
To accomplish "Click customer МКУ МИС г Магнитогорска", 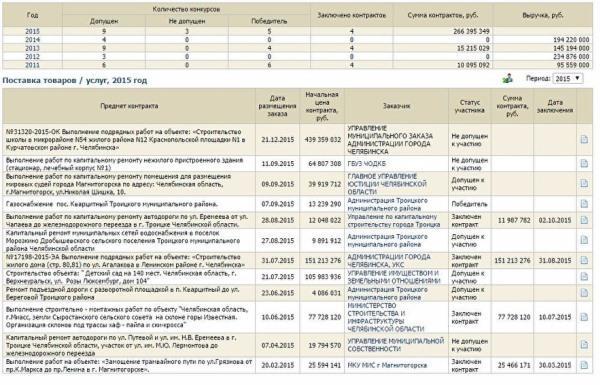I will tap(387, 365).
